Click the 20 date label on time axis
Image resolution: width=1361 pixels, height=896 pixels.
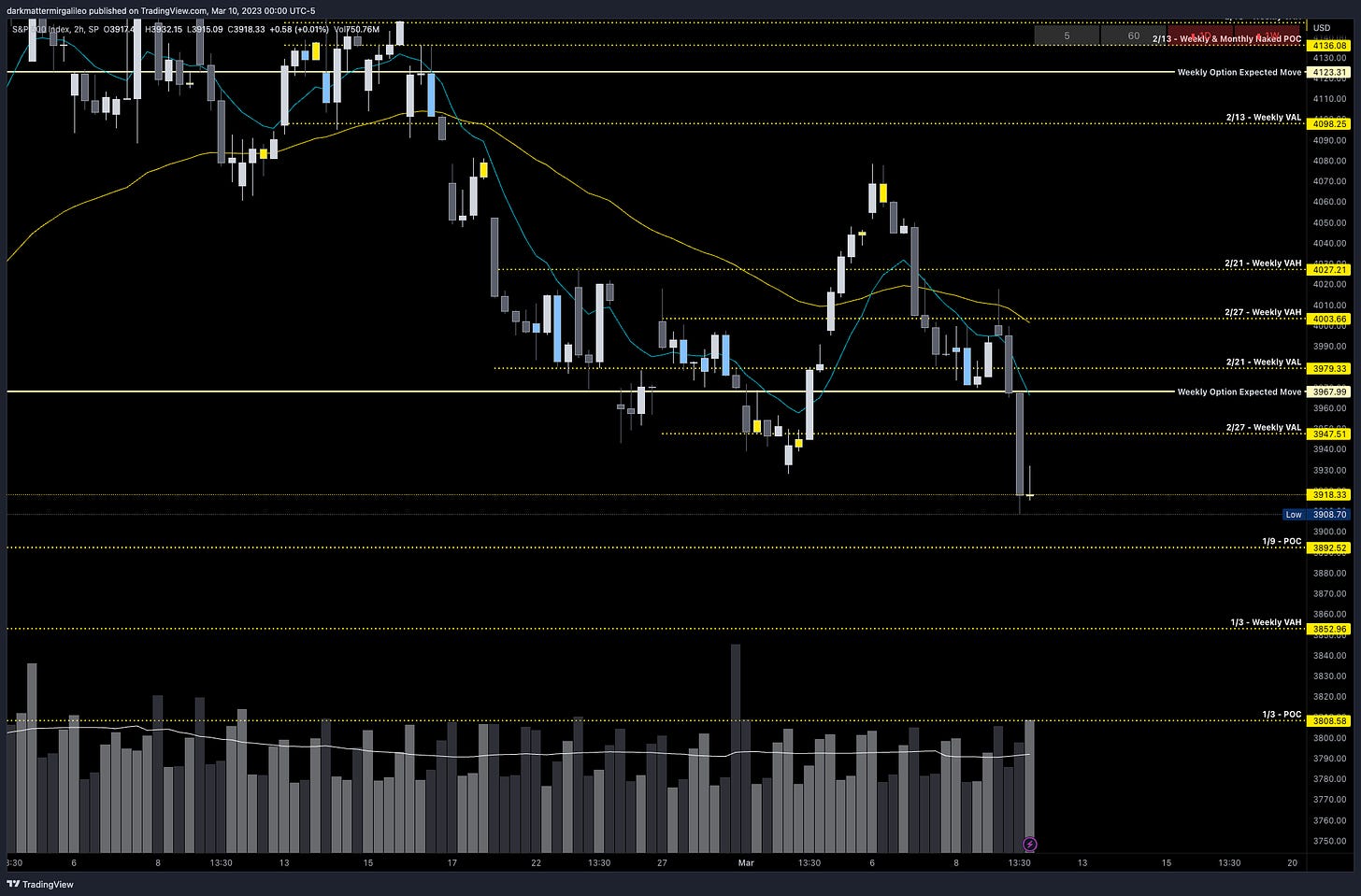tap(1292, 862)
